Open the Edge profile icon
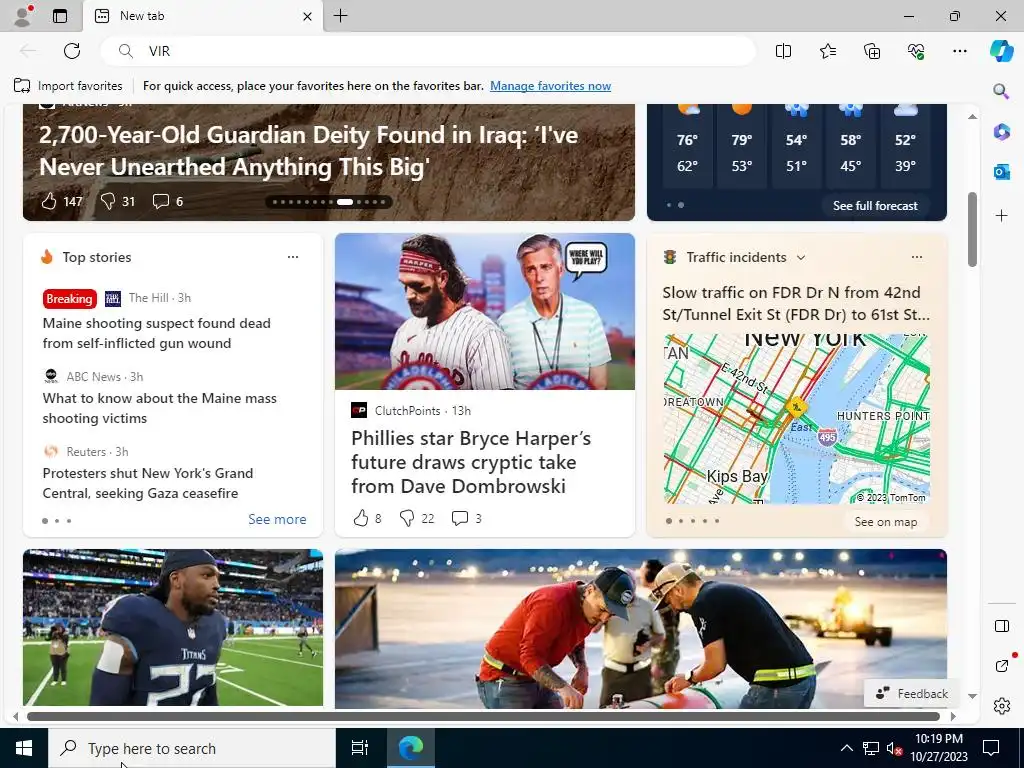The image size is (1024, 768). click(23, 16)
